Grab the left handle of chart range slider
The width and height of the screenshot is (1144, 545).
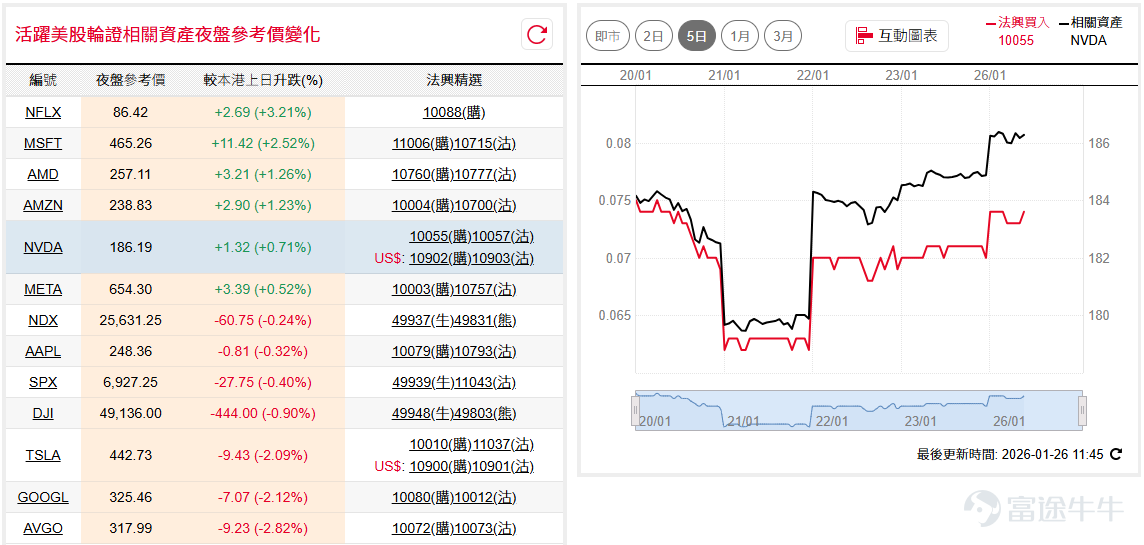[635, 410]
